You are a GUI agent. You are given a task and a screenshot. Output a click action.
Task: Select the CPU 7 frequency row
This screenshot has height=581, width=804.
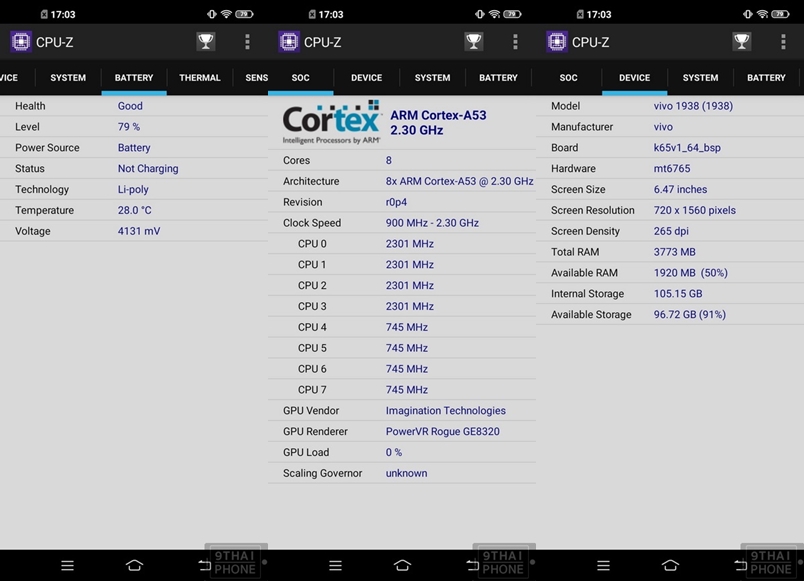(x=402, y=390)
